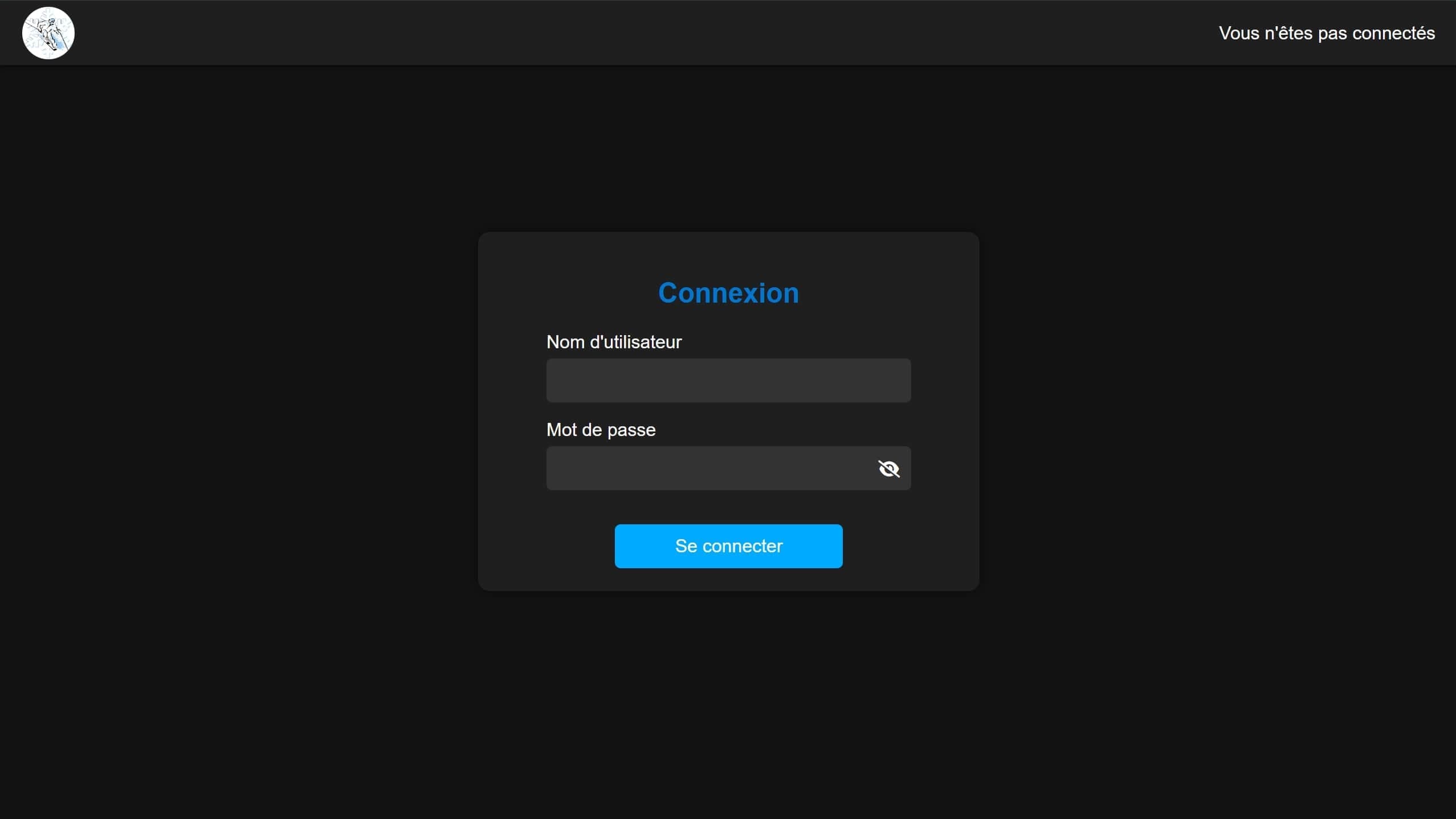Click the blue Connexion title text

coord(728,293)
